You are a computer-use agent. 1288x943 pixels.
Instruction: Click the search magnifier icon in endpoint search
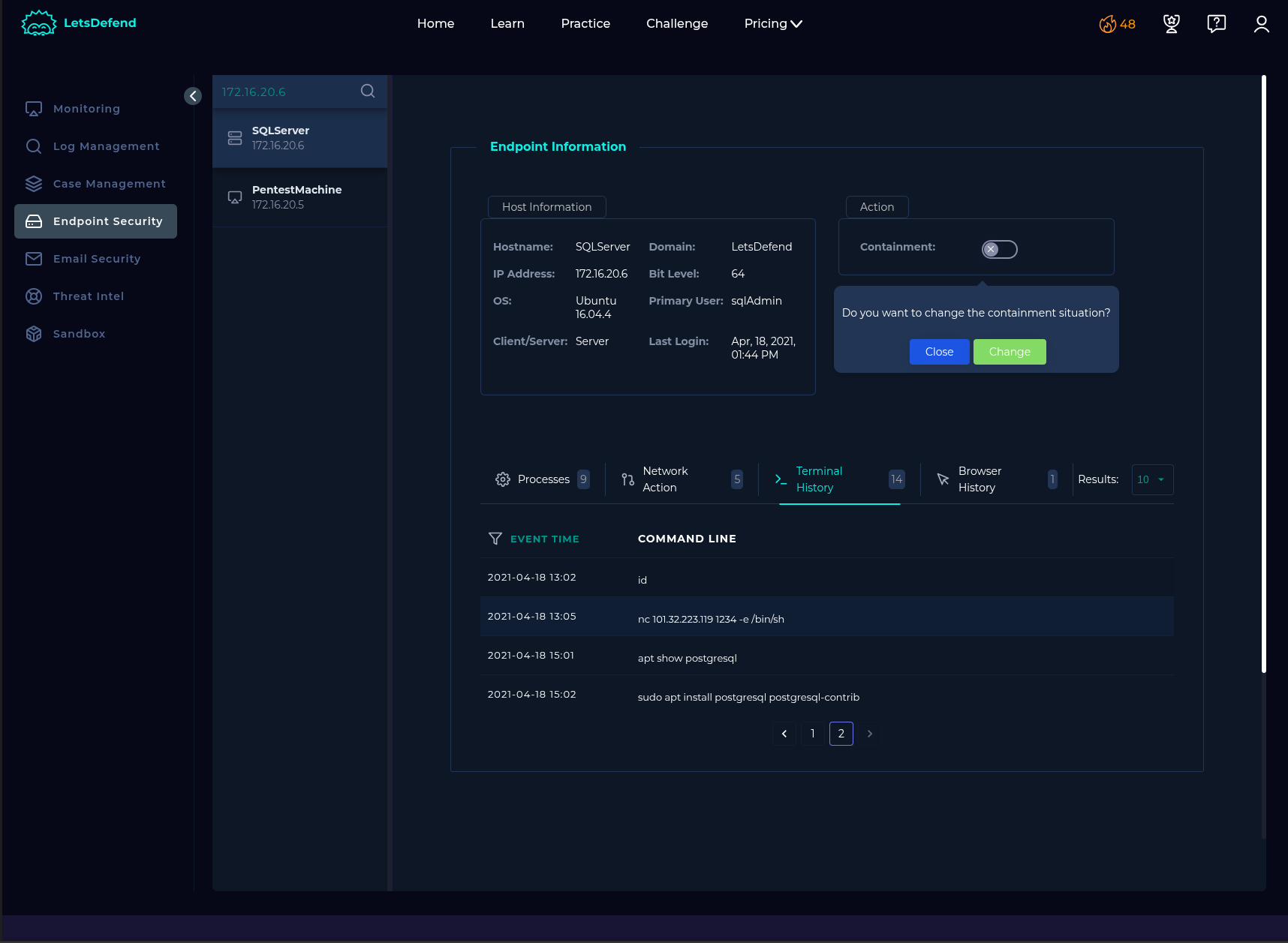[368, 91]
